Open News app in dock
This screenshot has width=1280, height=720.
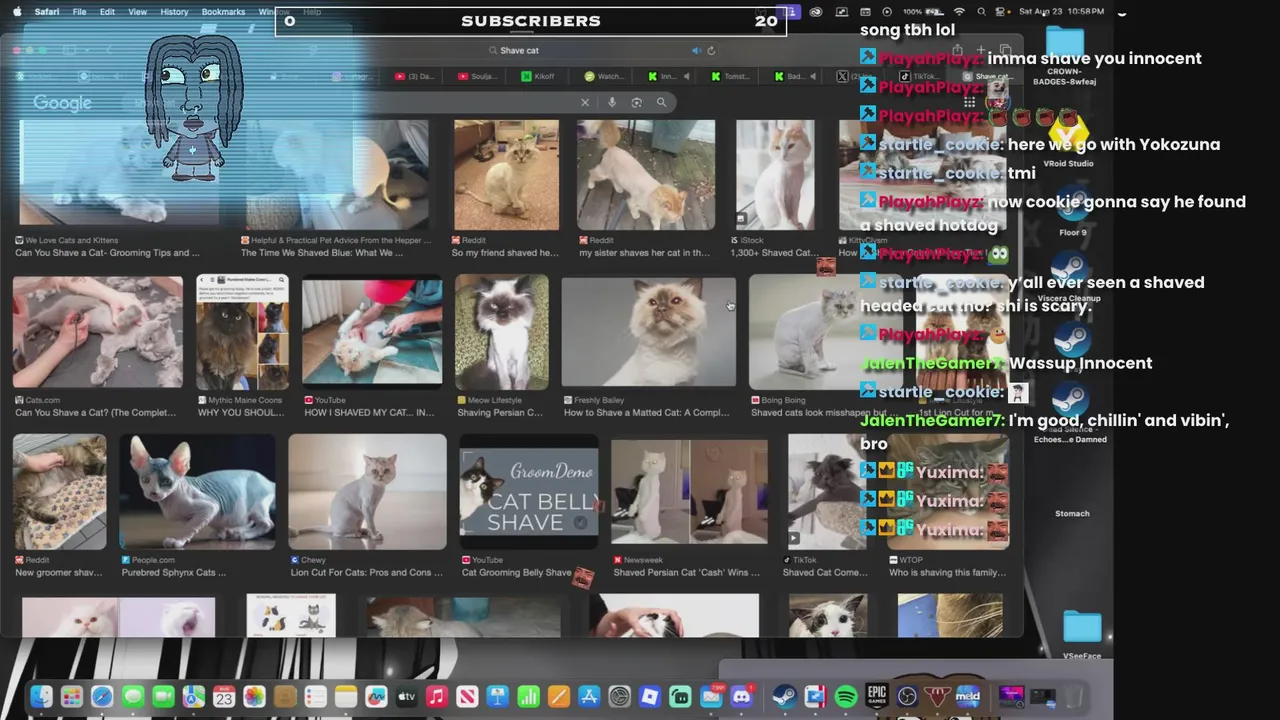click(467, 697)
